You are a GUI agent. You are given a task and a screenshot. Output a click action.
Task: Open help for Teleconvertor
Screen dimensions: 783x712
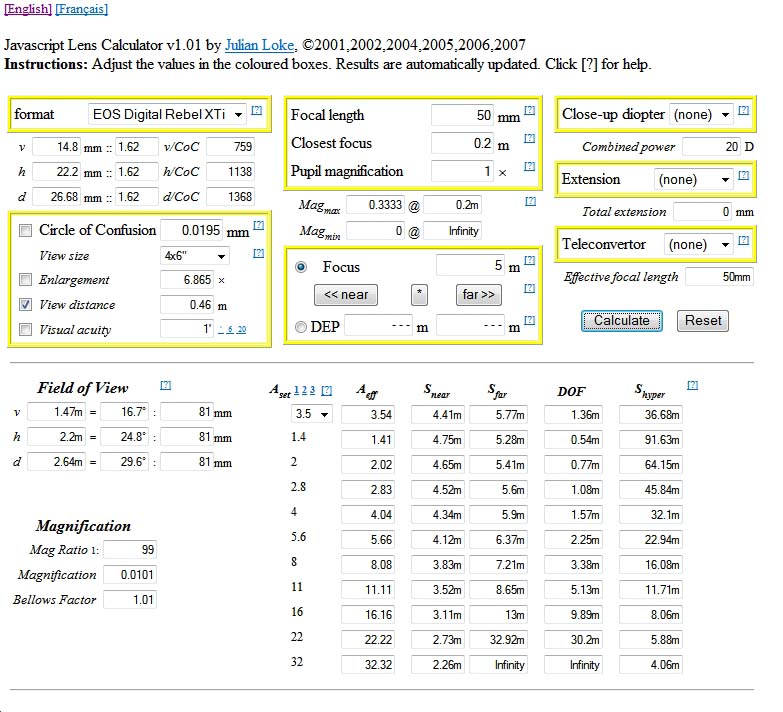click(x=743, y=242)
